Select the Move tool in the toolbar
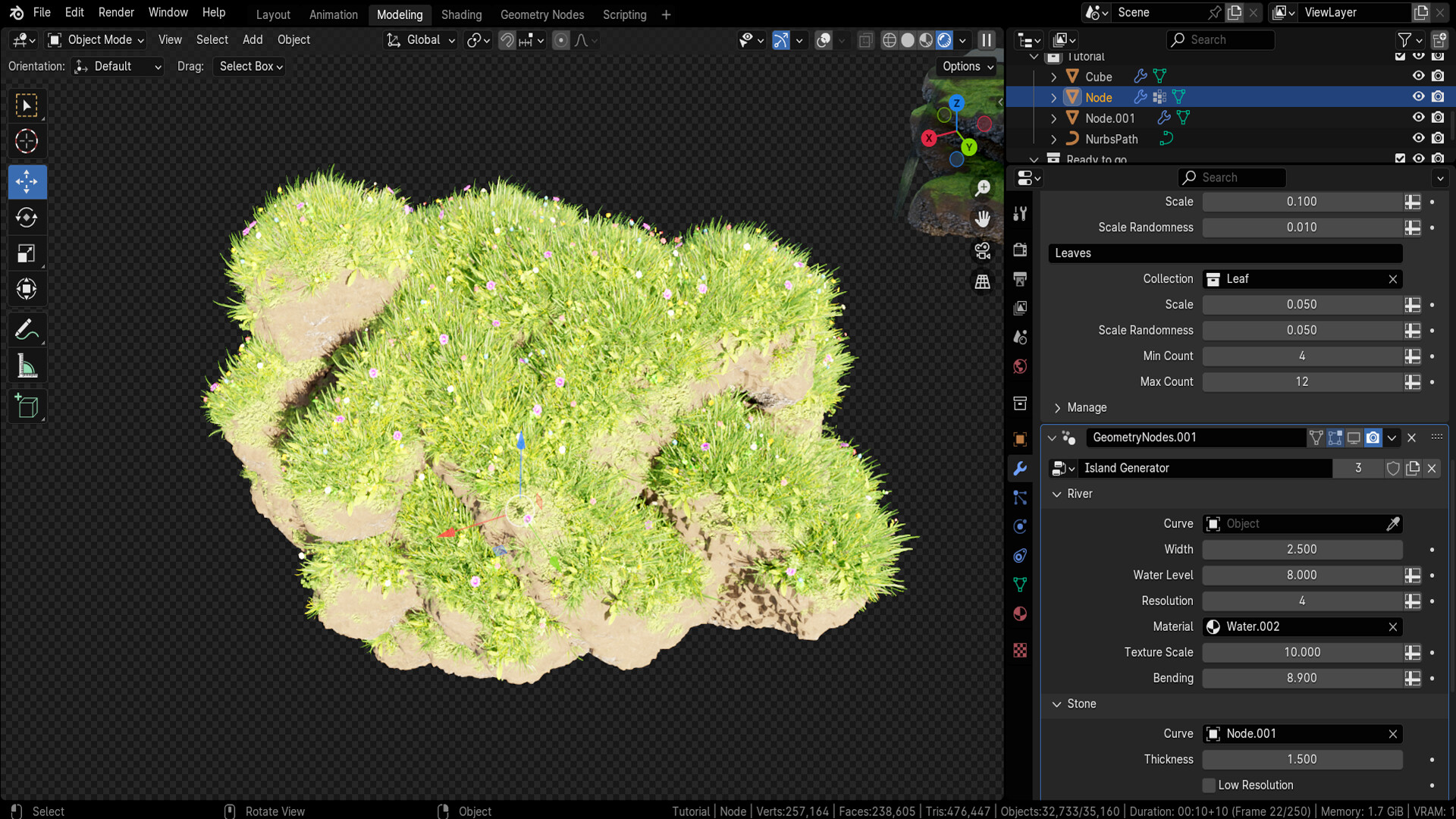Image resolution: width=1456 pixels, height=819 pixels. 27,181
